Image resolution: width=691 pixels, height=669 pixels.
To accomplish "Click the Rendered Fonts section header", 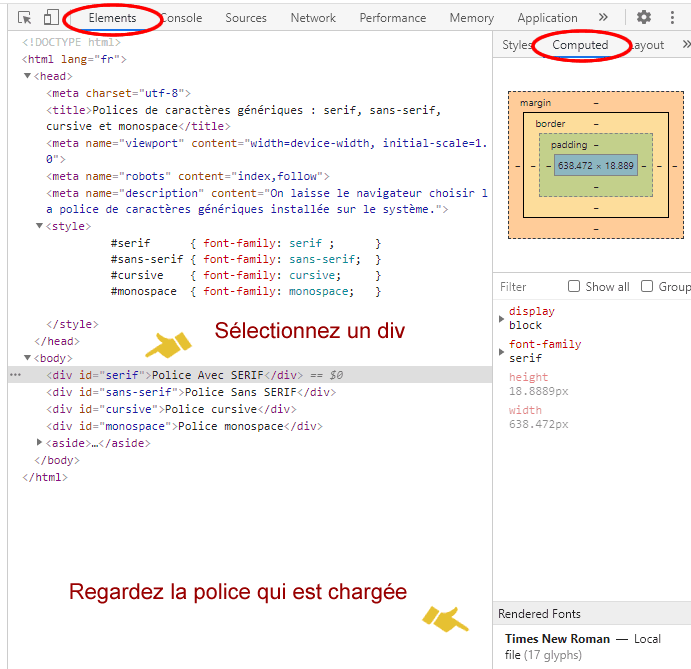I will coord(592,613).
